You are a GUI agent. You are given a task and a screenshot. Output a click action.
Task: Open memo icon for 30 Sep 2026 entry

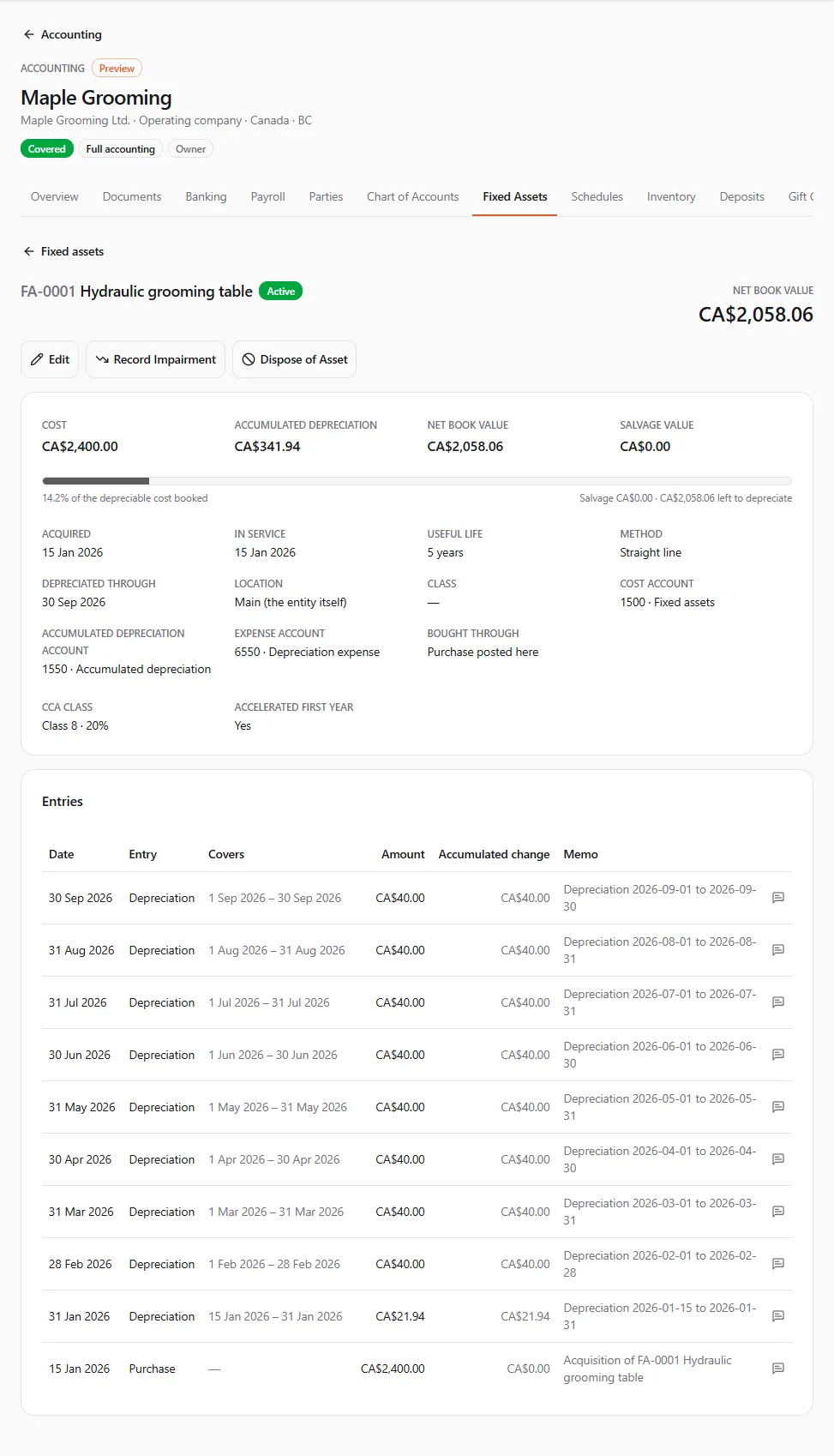coord(778,898)
